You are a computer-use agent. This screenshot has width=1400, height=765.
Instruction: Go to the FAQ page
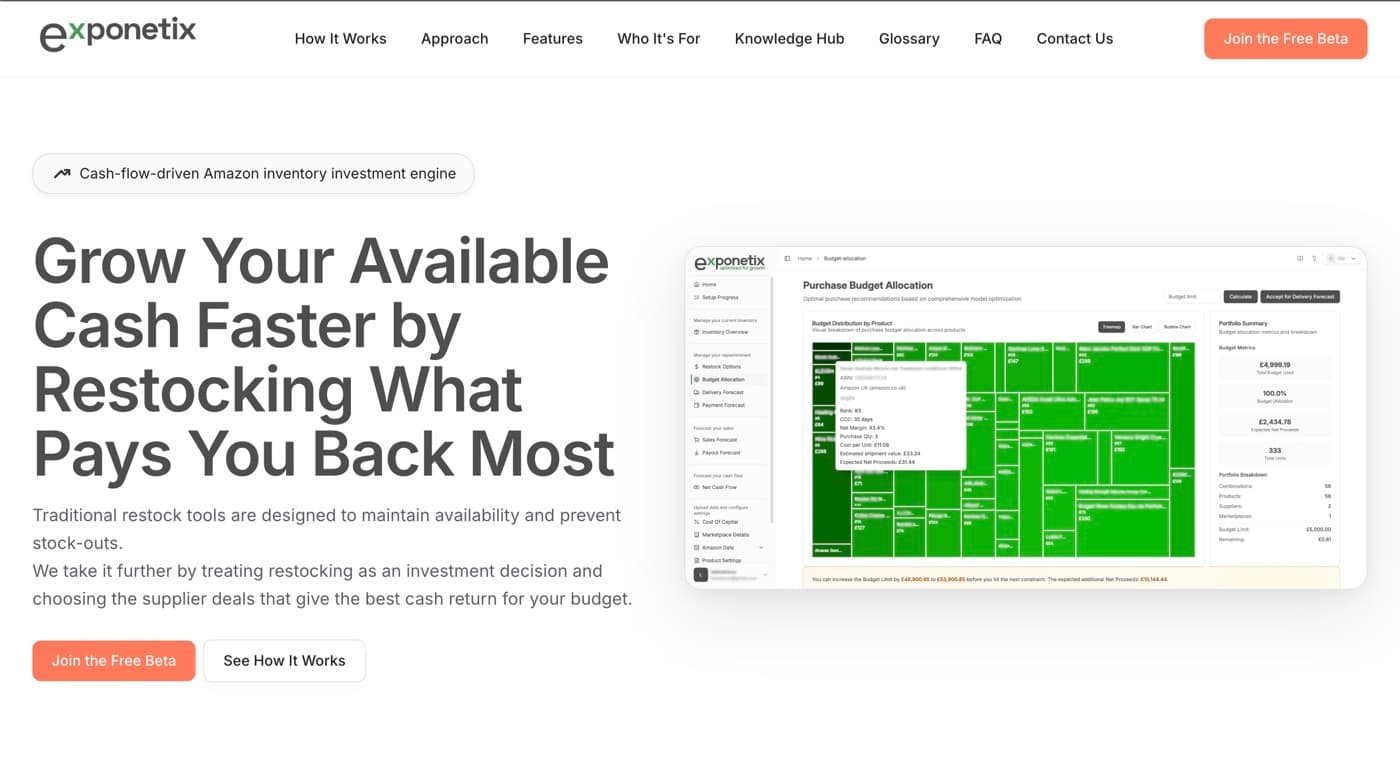point(988,38)
